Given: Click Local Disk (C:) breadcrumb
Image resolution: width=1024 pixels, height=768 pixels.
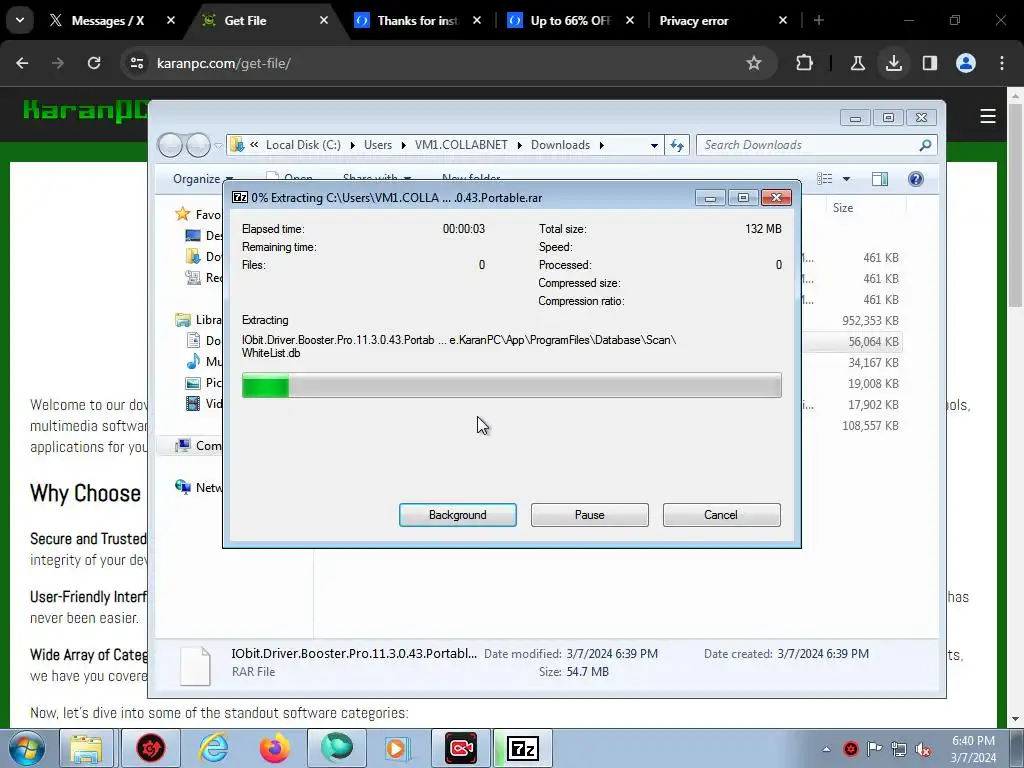Looking at the screenshot, I should [x=303, y=145].
